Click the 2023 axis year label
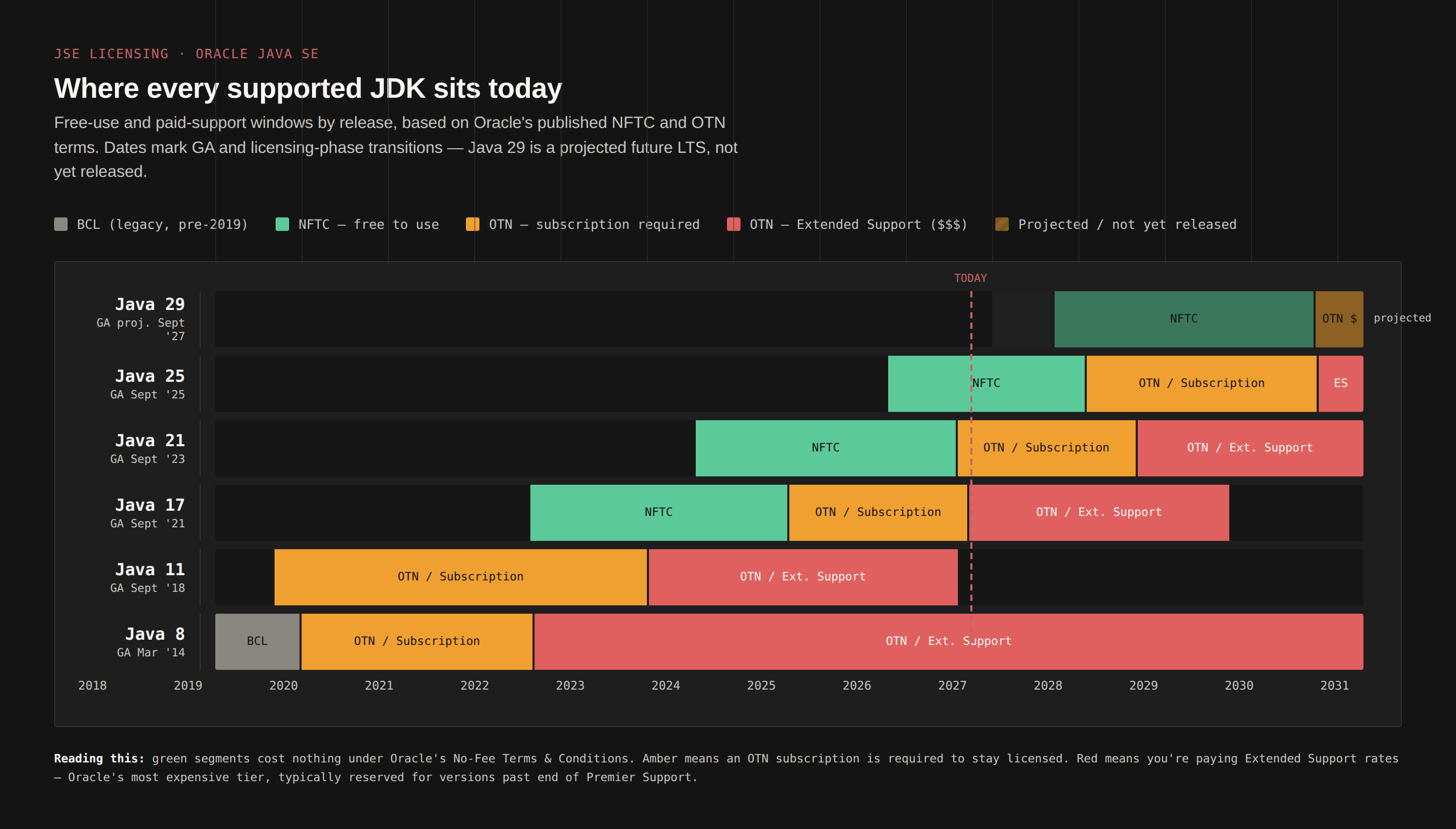Screen dimensions: 1456x829 point(570,685)
